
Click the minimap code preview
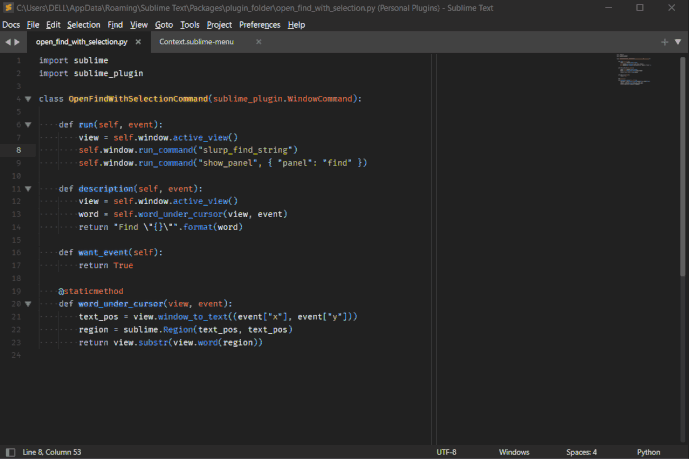click(x=633, y=70)
